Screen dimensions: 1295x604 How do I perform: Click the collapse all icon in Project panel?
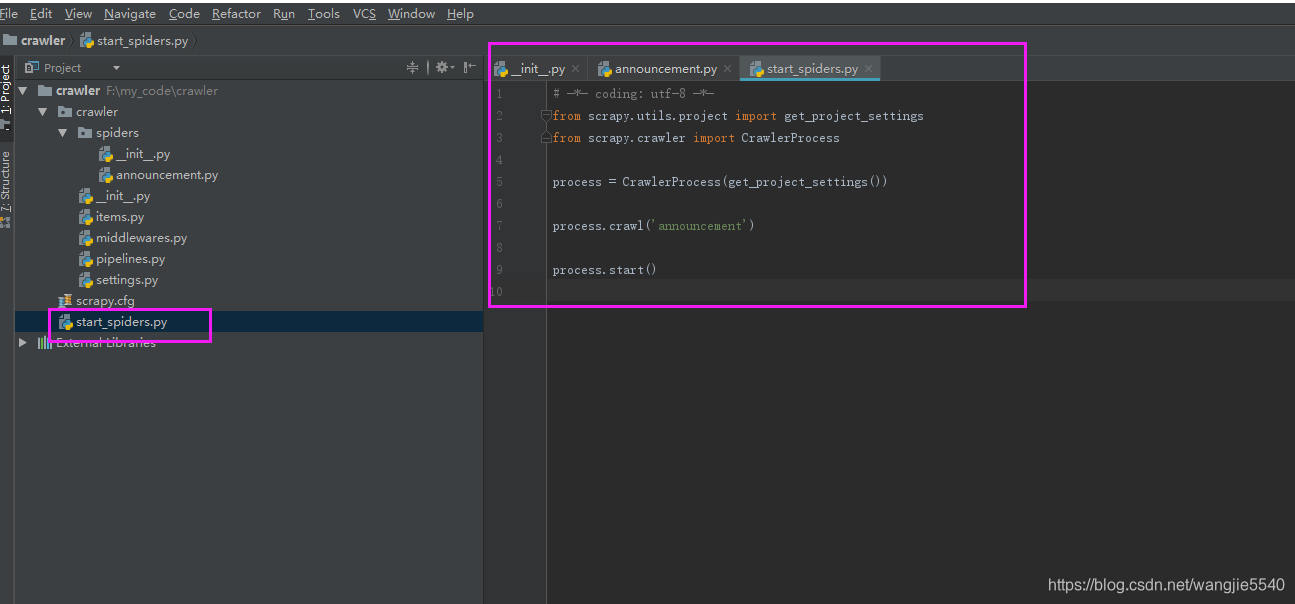point(412,67)
